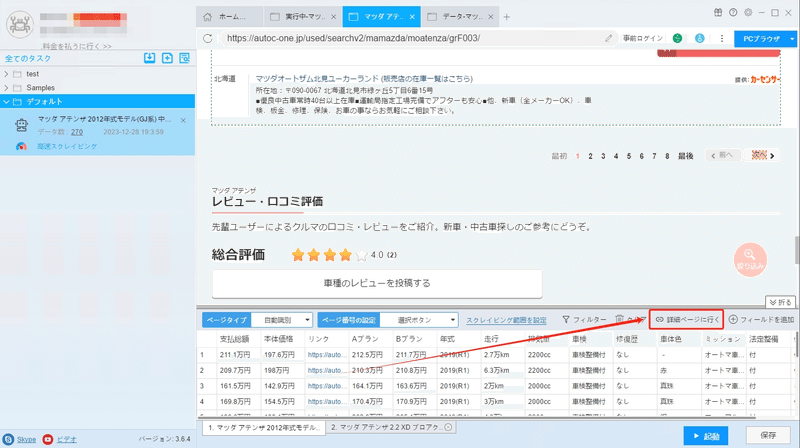Viewport: 800px width, 448px height.
Task: Open the help question mark icon
Action: (733, 12)
